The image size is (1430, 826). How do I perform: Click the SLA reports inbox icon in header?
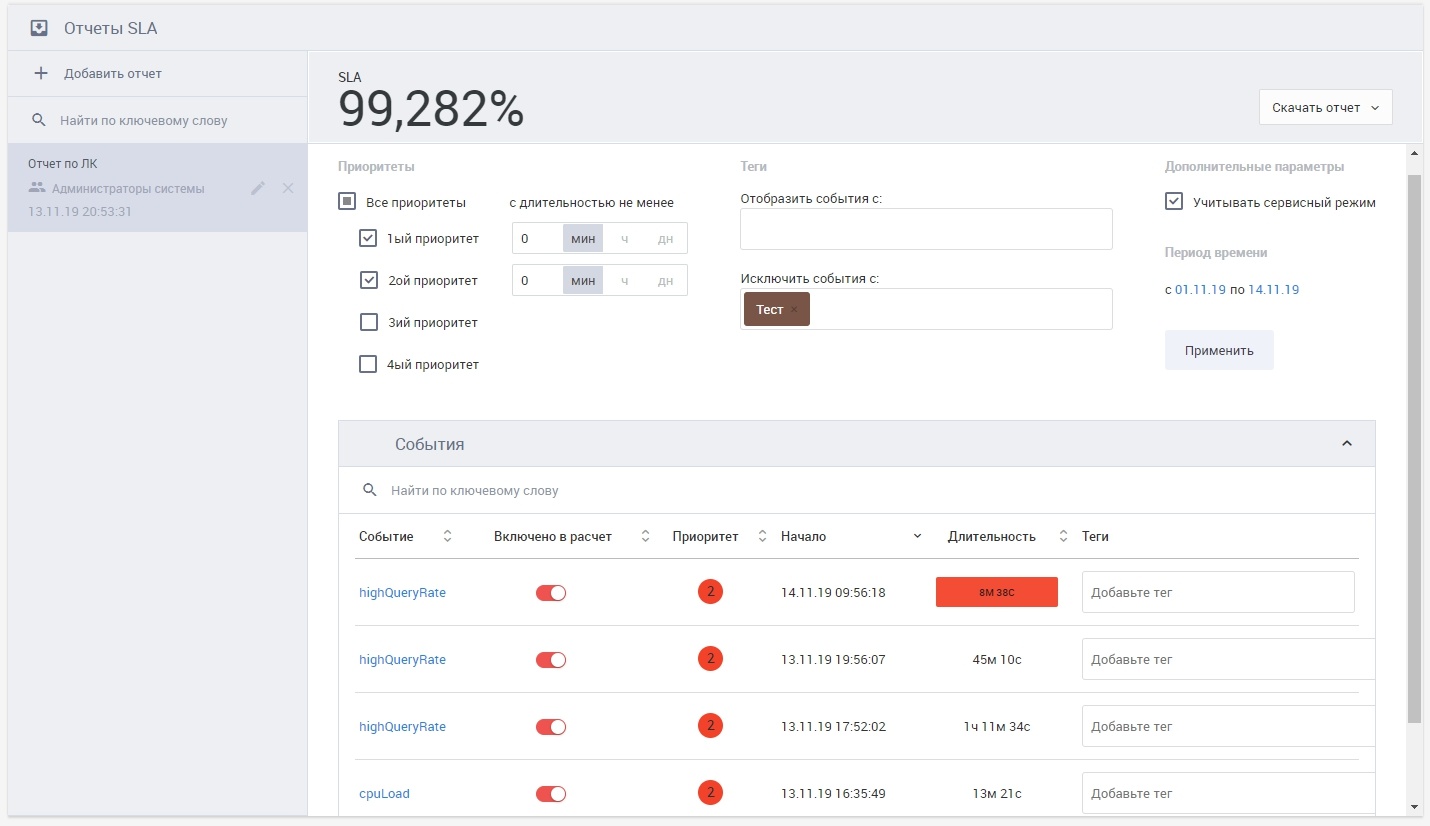pyautogui.click(x=39, y=28)
